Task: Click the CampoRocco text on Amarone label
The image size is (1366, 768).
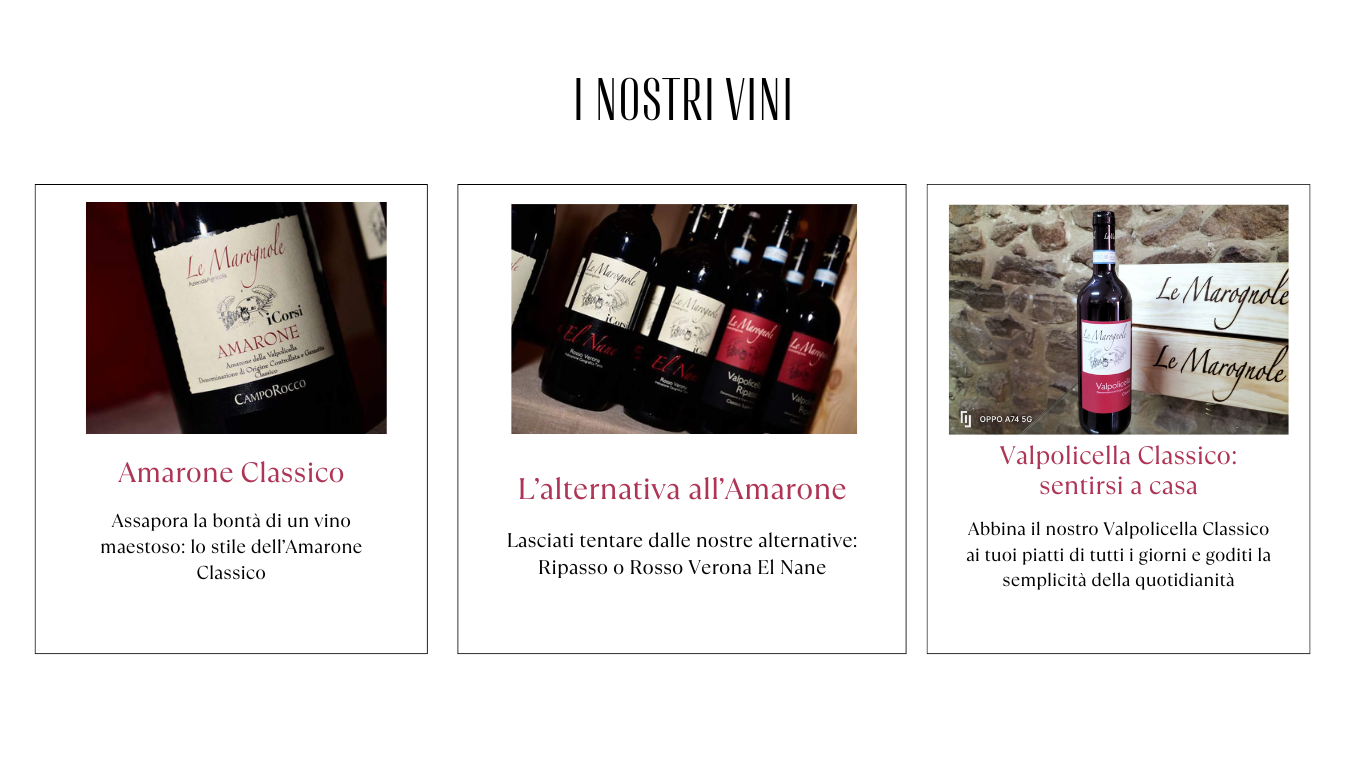Action: tap(270, 392)
